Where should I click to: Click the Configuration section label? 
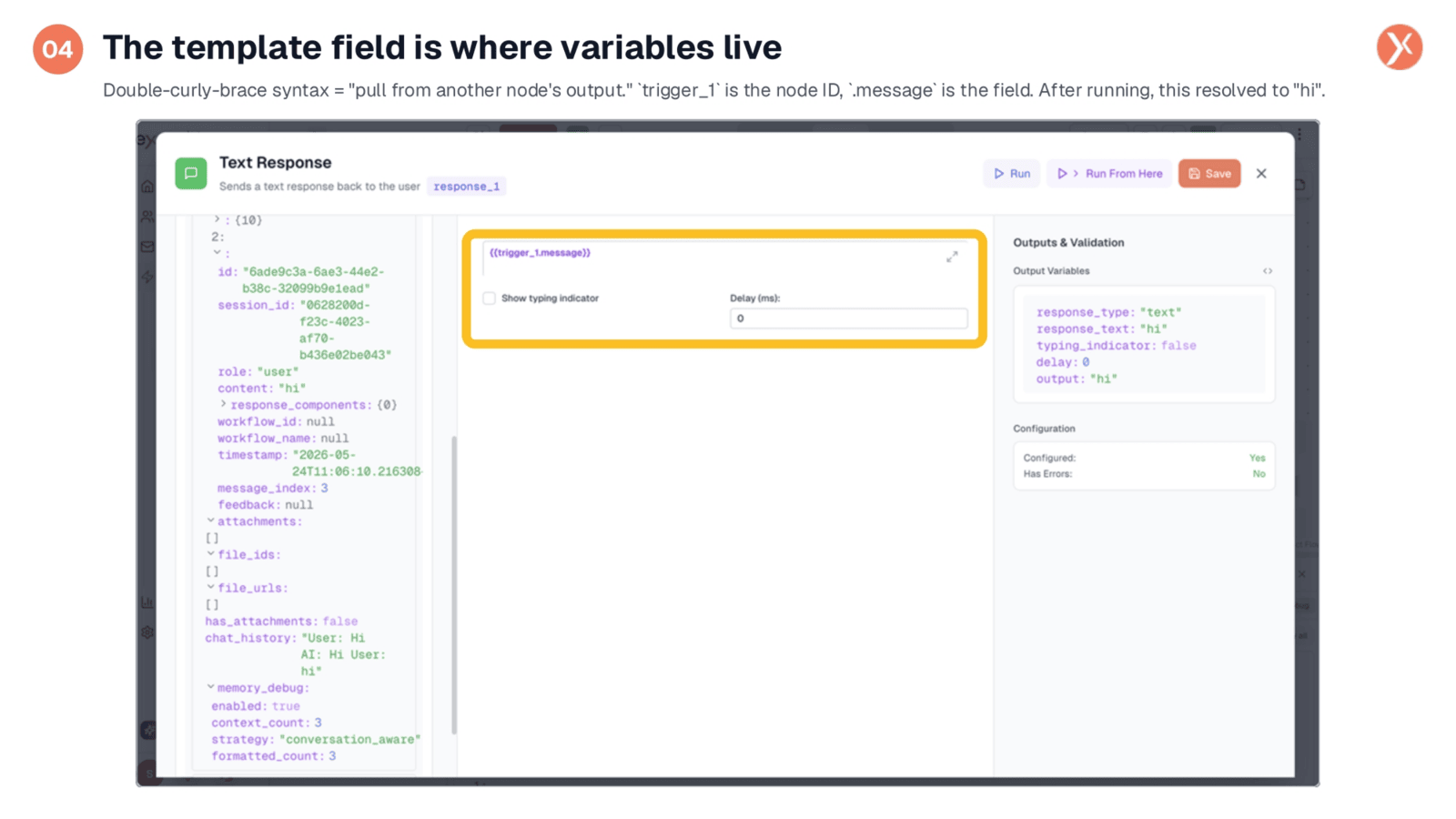tap(1044, 429)
